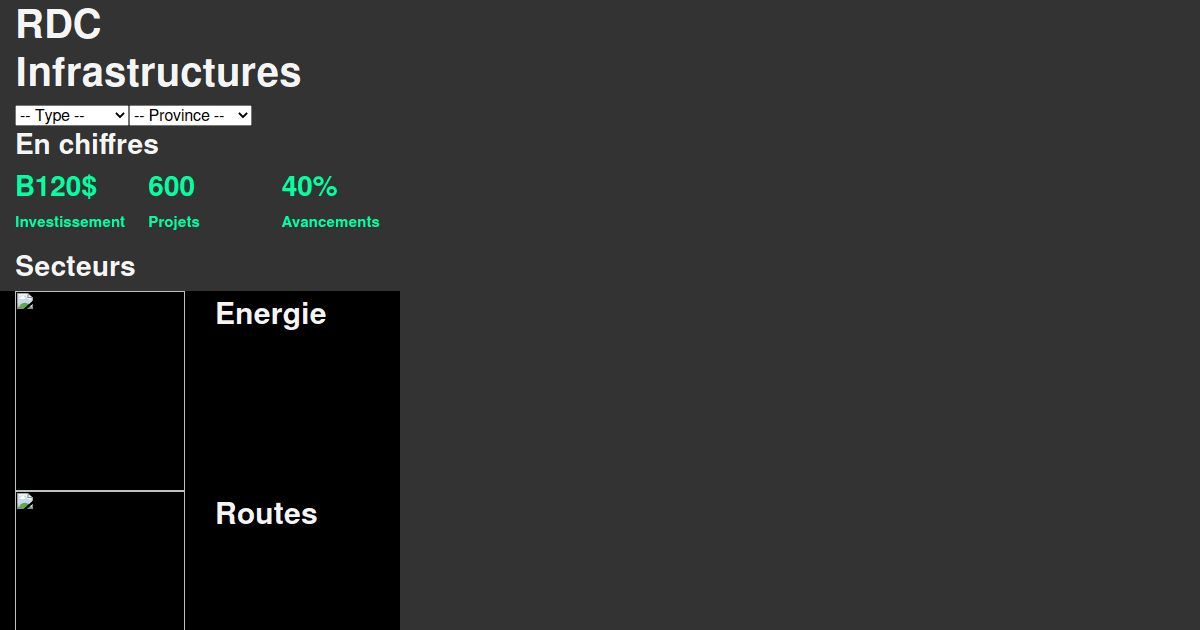Click the Avancements label

coord(331,222)
